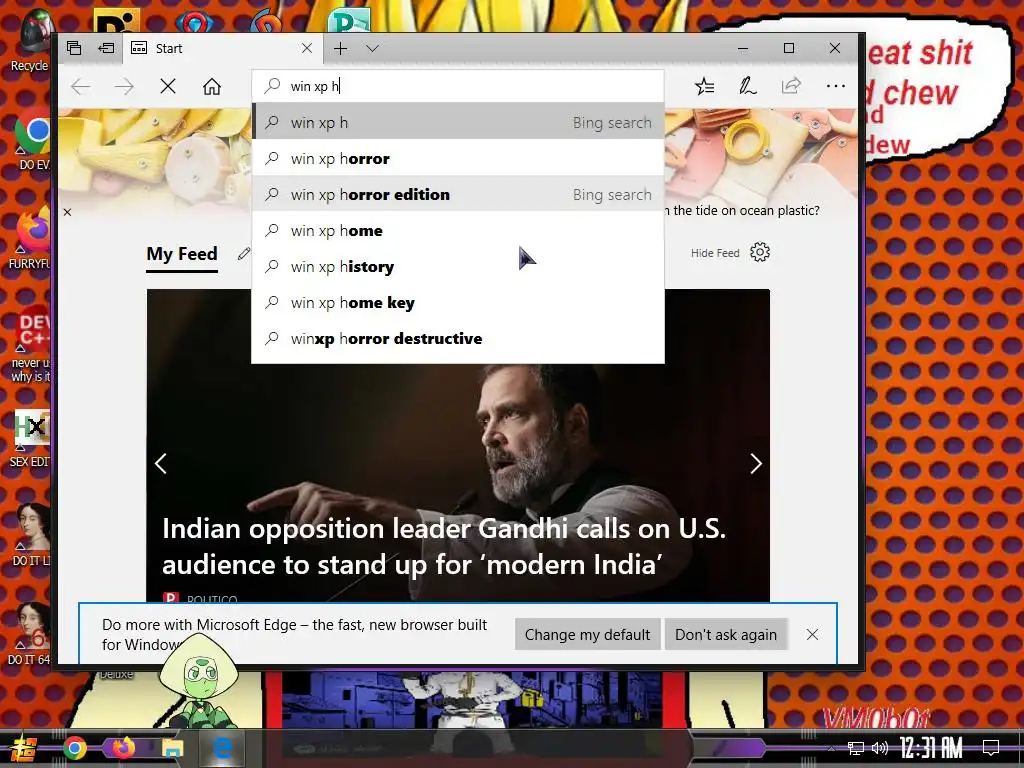This screenshot has width=1024, height=768.
Task: Click Change my default button
Action: pos(587,635)
